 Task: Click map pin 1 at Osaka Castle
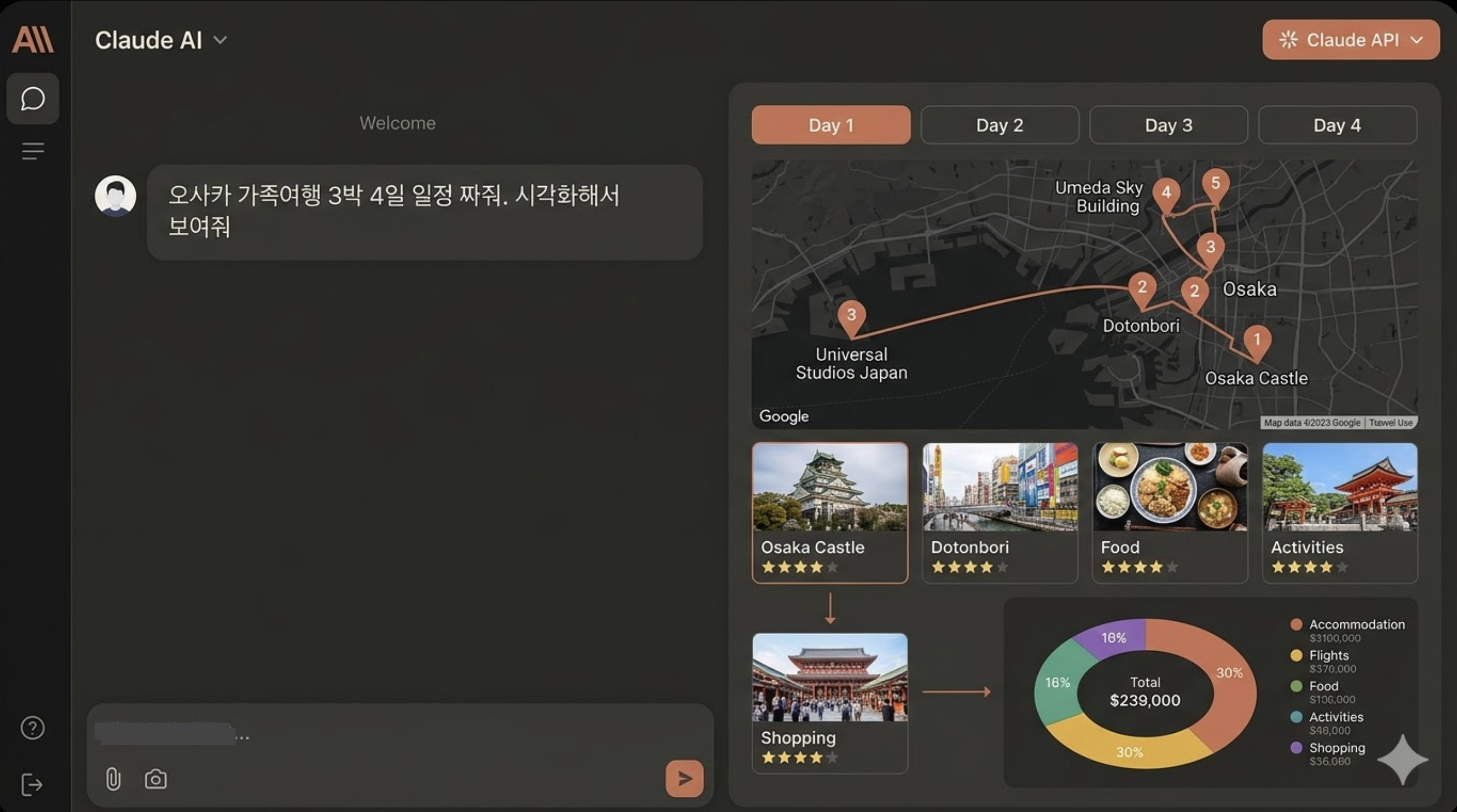[1257, 340]
